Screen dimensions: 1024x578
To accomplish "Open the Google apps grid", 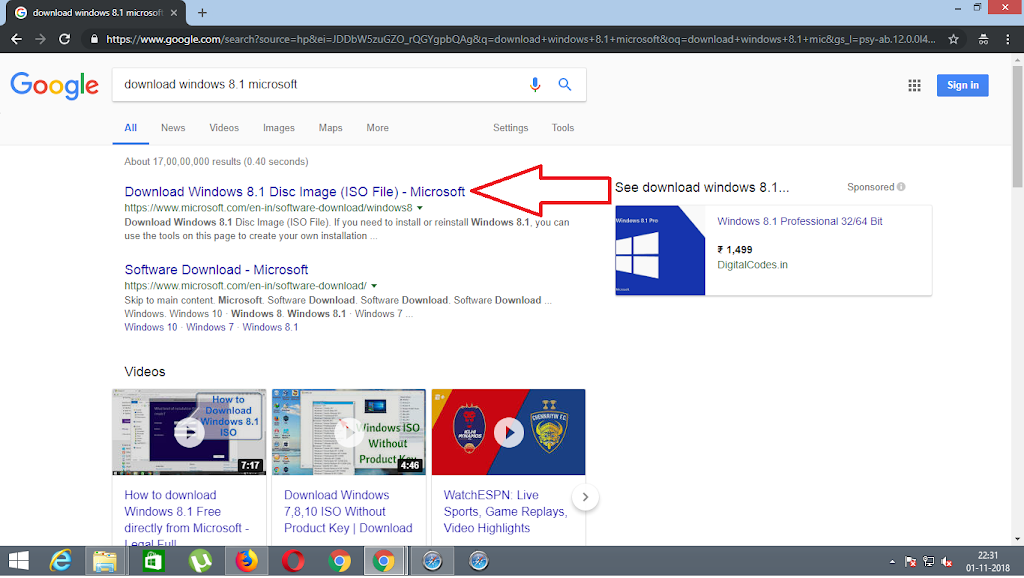I will pos(914,86).
